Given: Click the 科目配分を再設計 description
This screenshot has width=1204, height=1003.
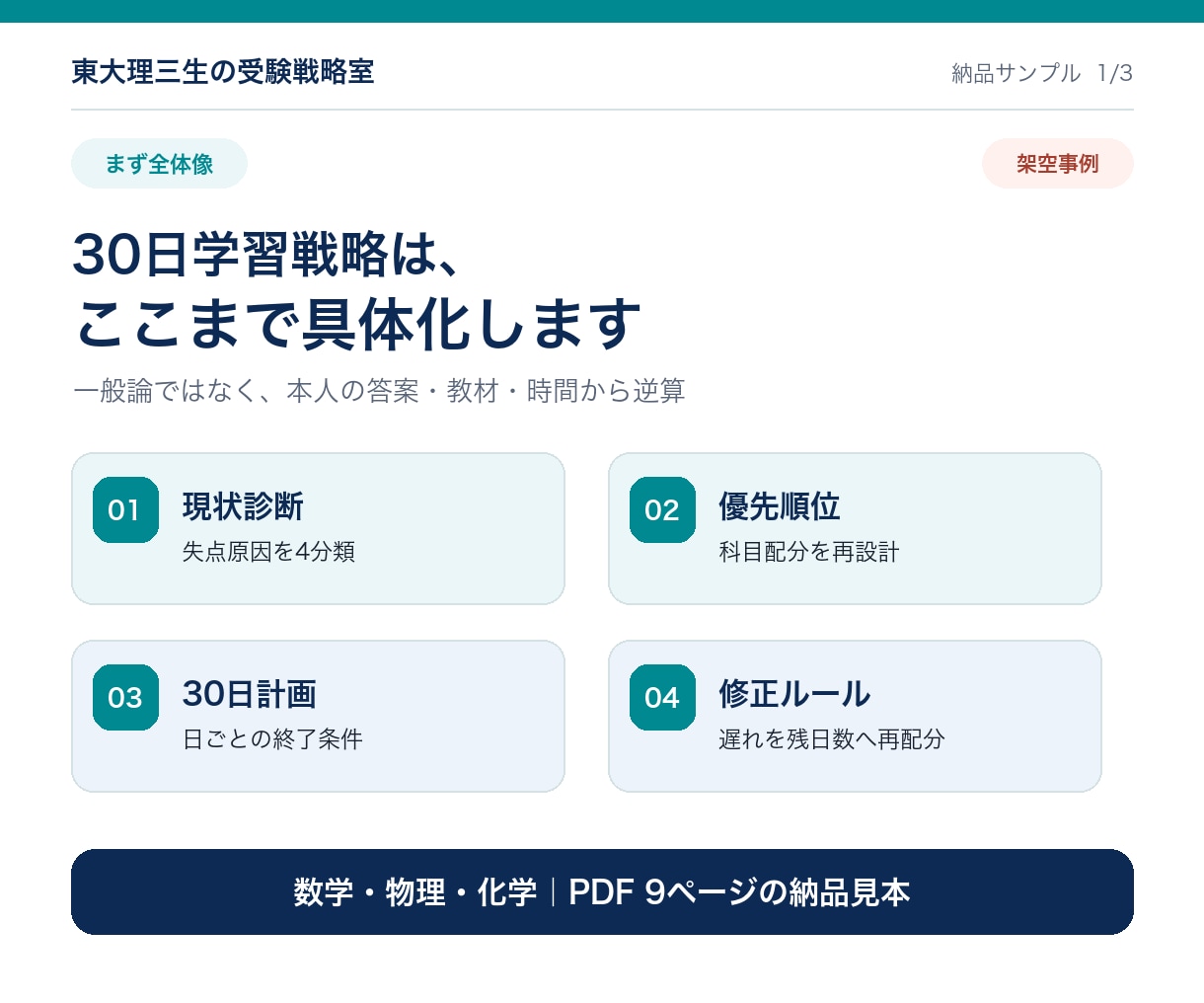Looking at the screenshot, I should click(x=809, y=552).
